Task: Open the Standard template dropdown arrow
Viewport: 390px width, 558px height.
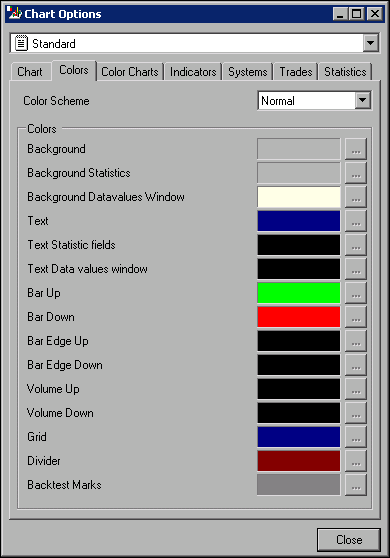Action: click(x=370, y=43)
